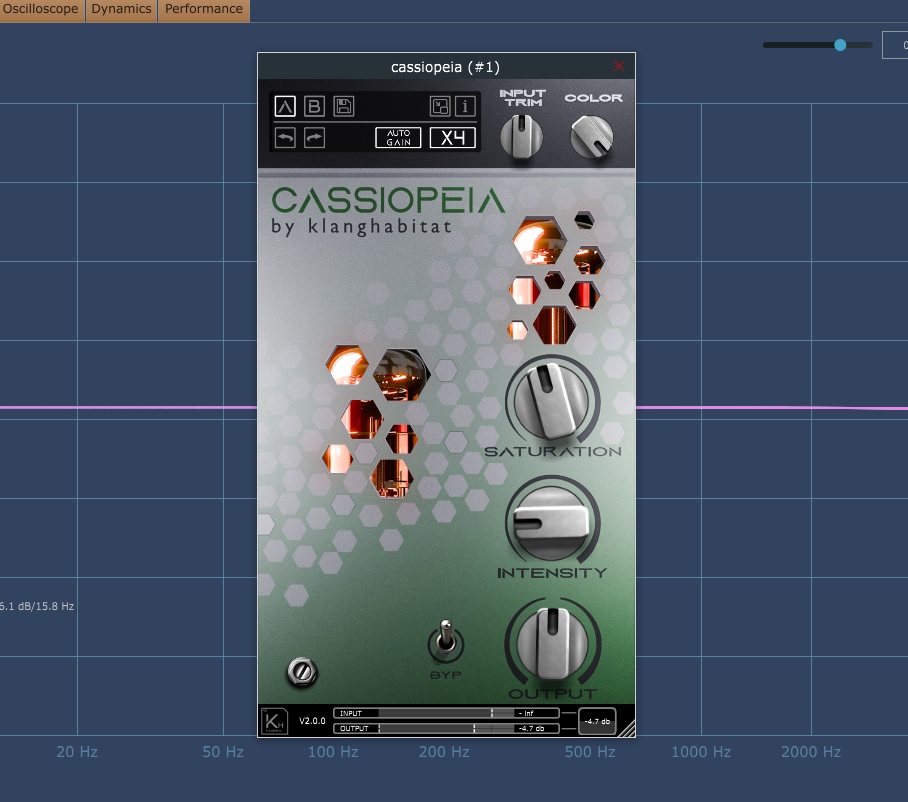Viewport: 908px width, 802px height.
Task: Switch to the Performance tab
Action: click(x=204, y=9)
